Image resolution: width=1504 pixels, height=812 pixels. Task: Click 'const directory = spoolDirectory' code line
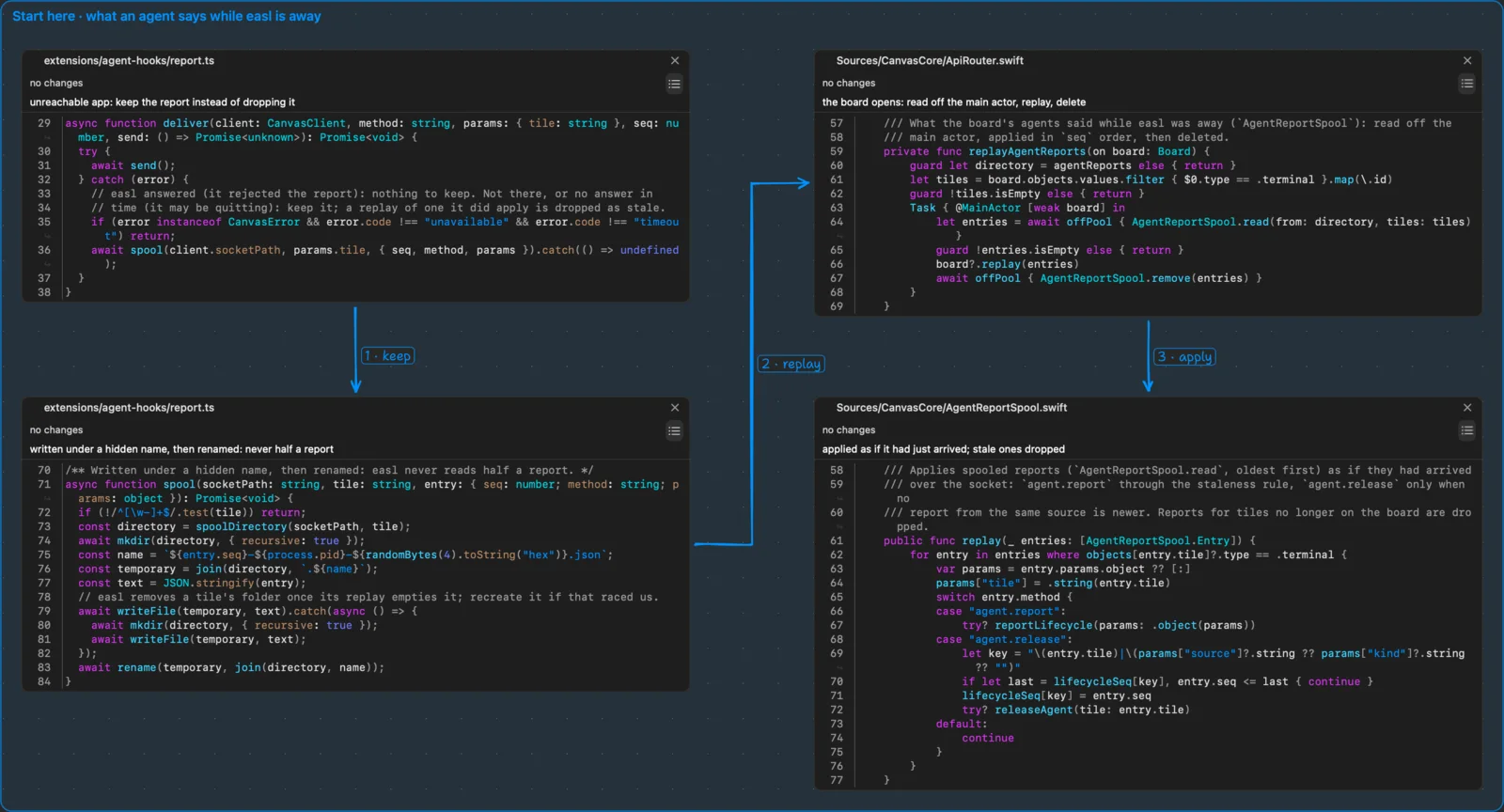(244, 527)
